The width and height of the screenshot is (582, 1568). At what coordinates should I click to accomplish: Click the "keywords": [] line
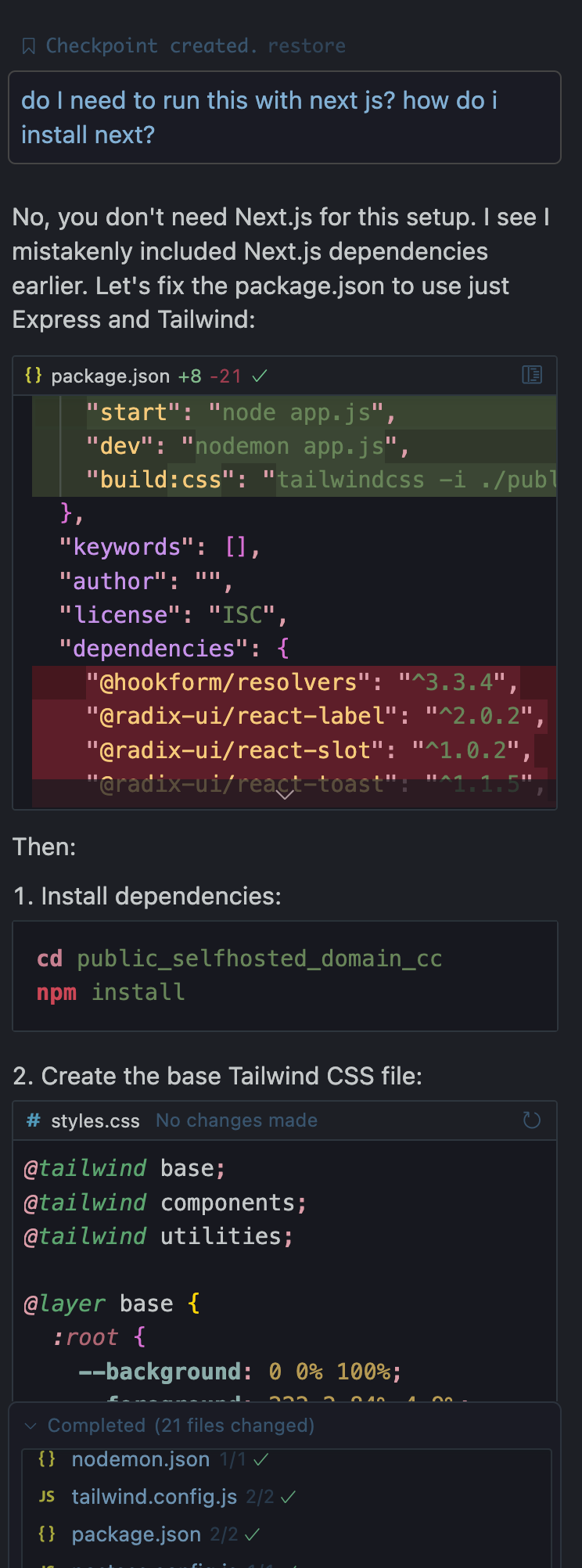(x=160, y=547)
